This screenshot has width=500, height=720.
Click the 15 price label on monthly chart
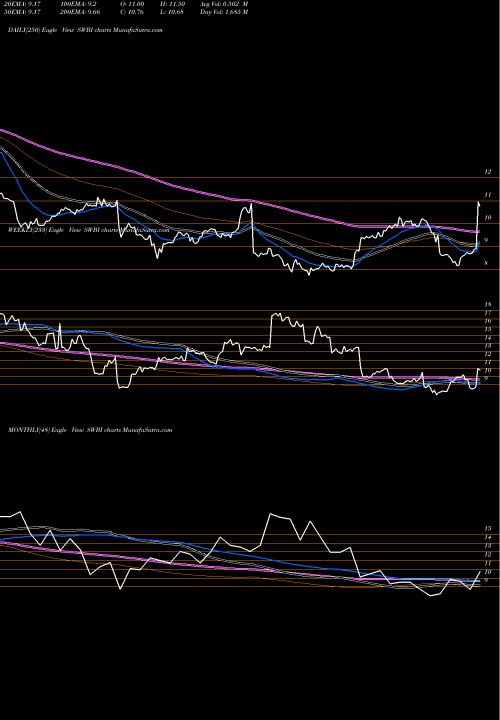pyautogui.click(x=488, y=529)
